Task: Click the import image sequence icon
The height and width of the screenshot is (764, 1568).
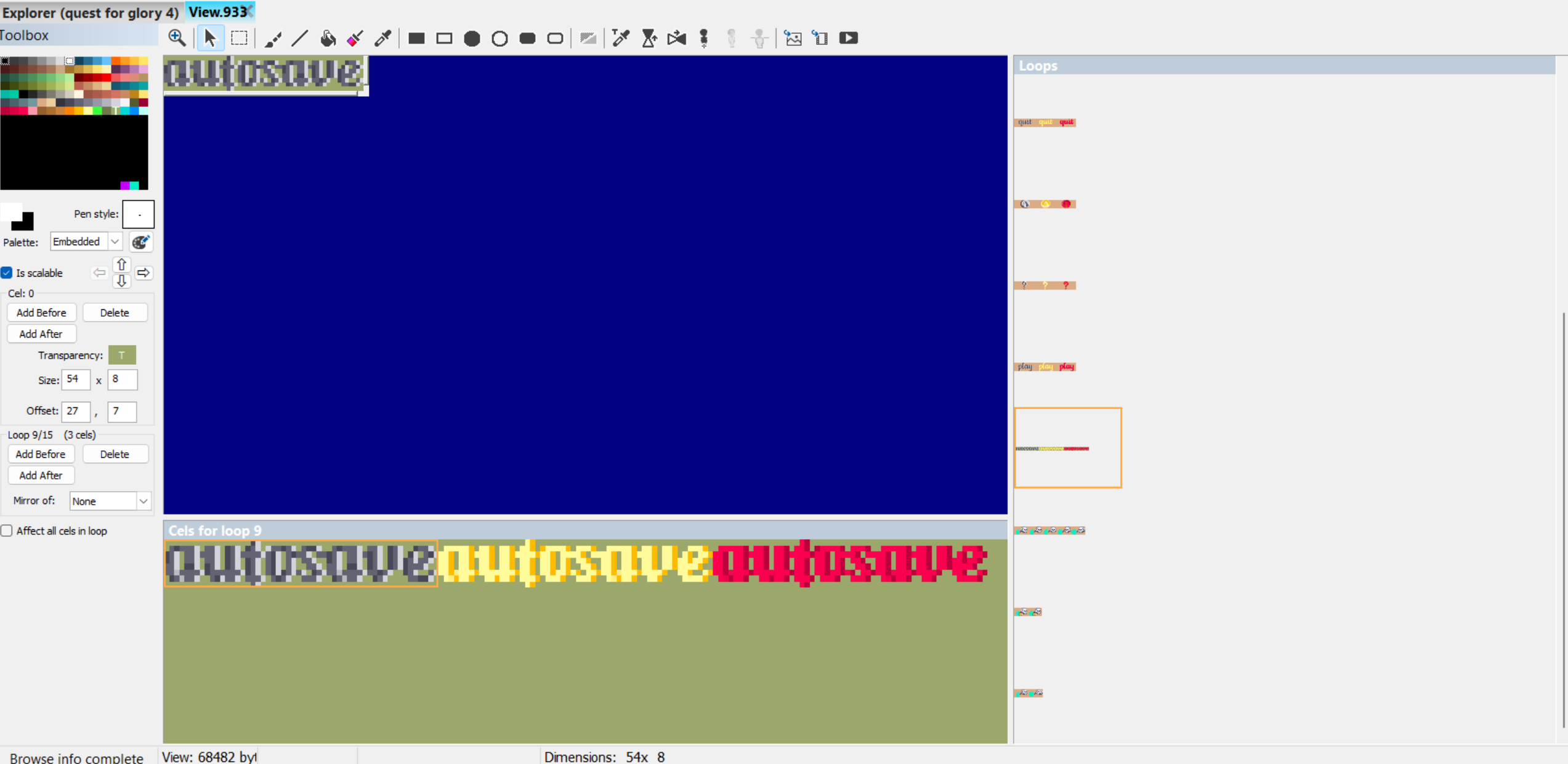Action: pos(820,38)
